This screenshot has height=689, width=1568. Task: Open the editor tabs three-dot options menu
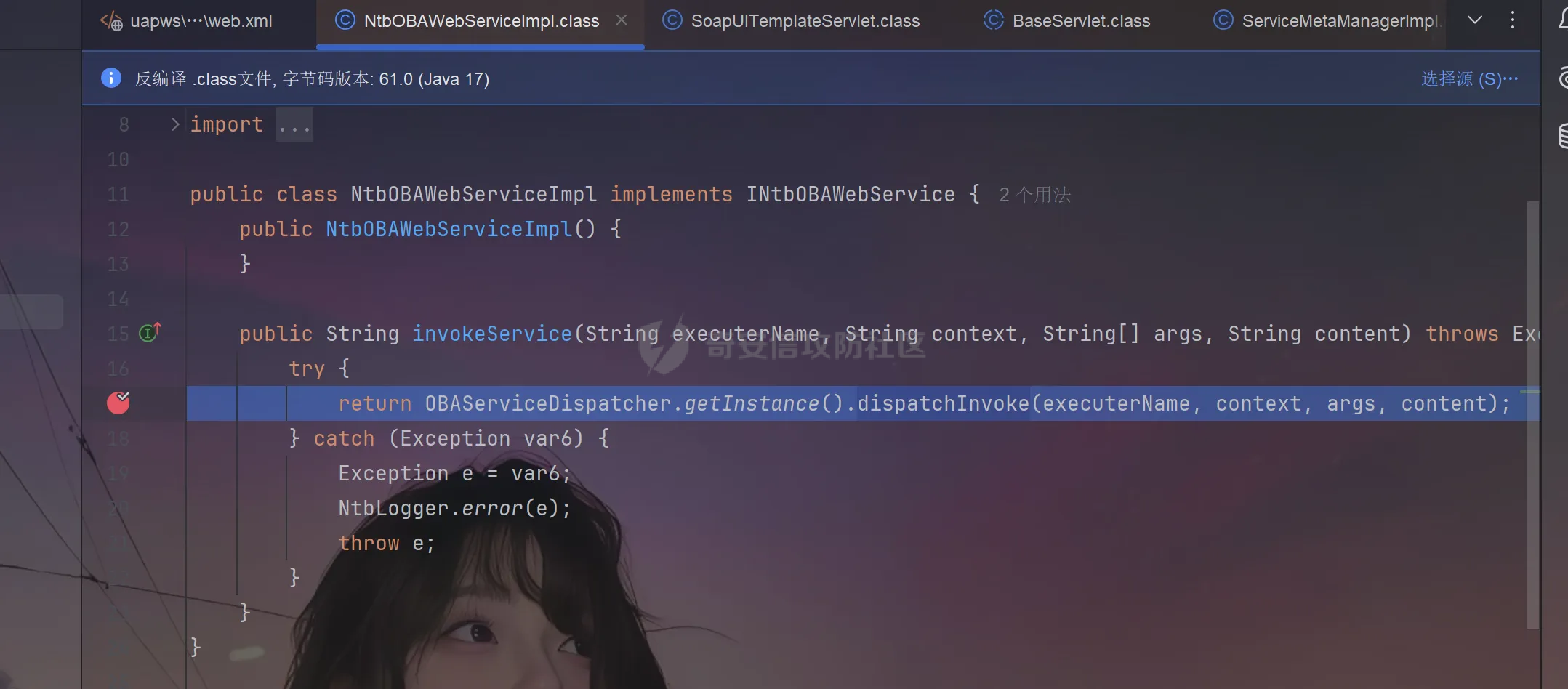(1512, 20)
